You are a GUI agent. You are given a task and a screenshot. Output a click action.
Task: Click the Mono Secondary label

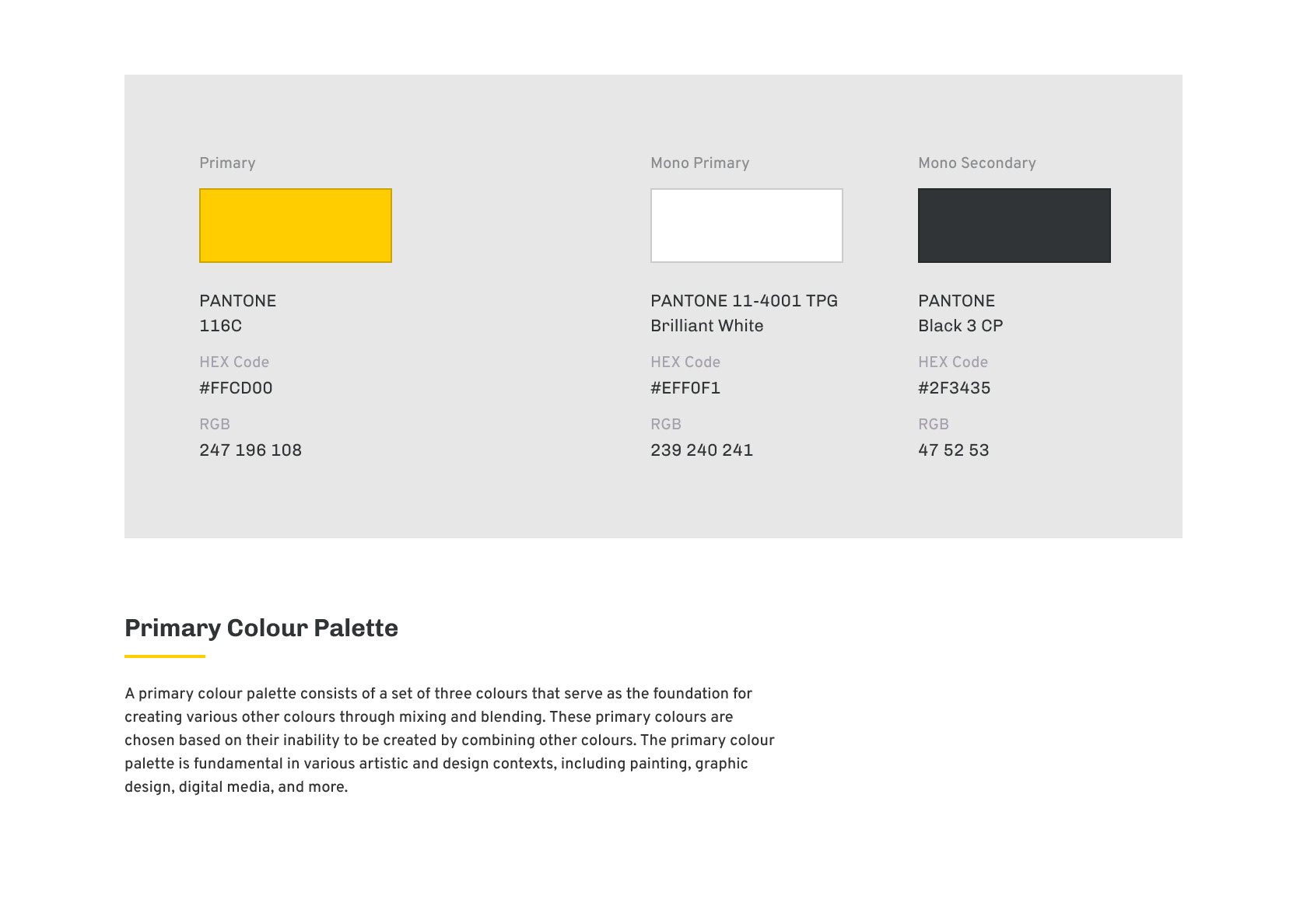pos(977,163)
